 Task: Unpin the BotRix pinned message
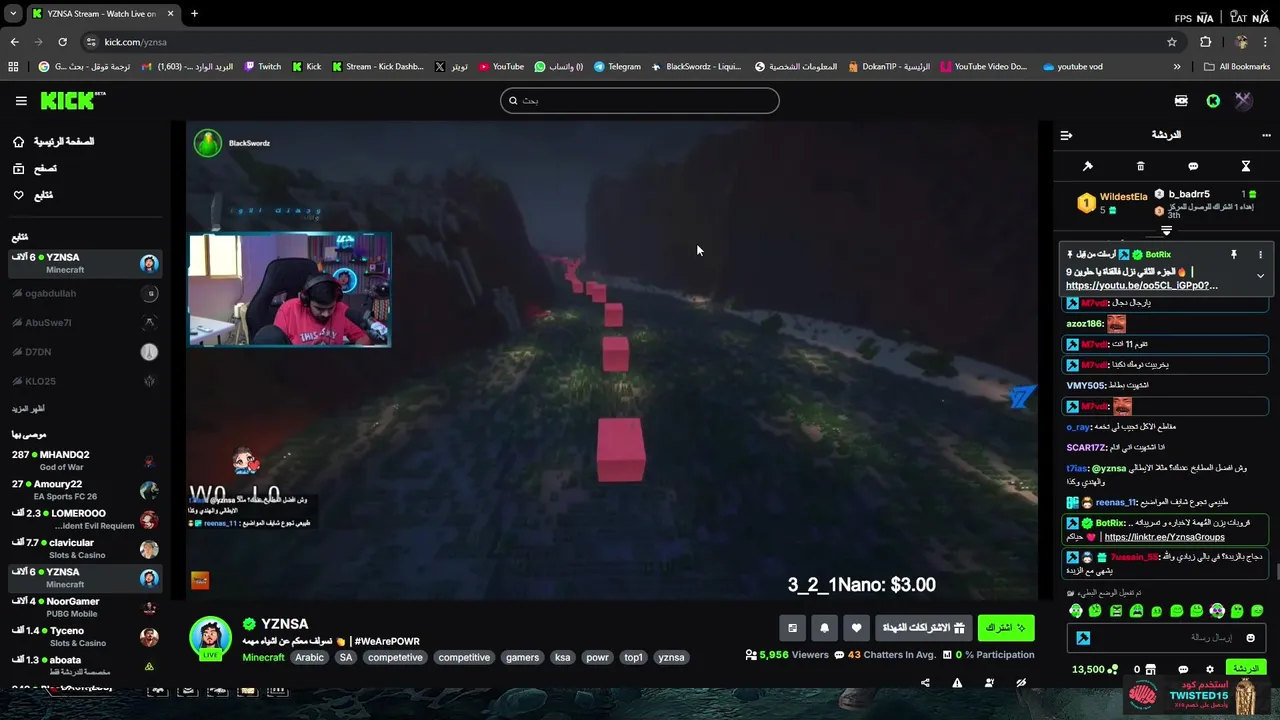1234,255
